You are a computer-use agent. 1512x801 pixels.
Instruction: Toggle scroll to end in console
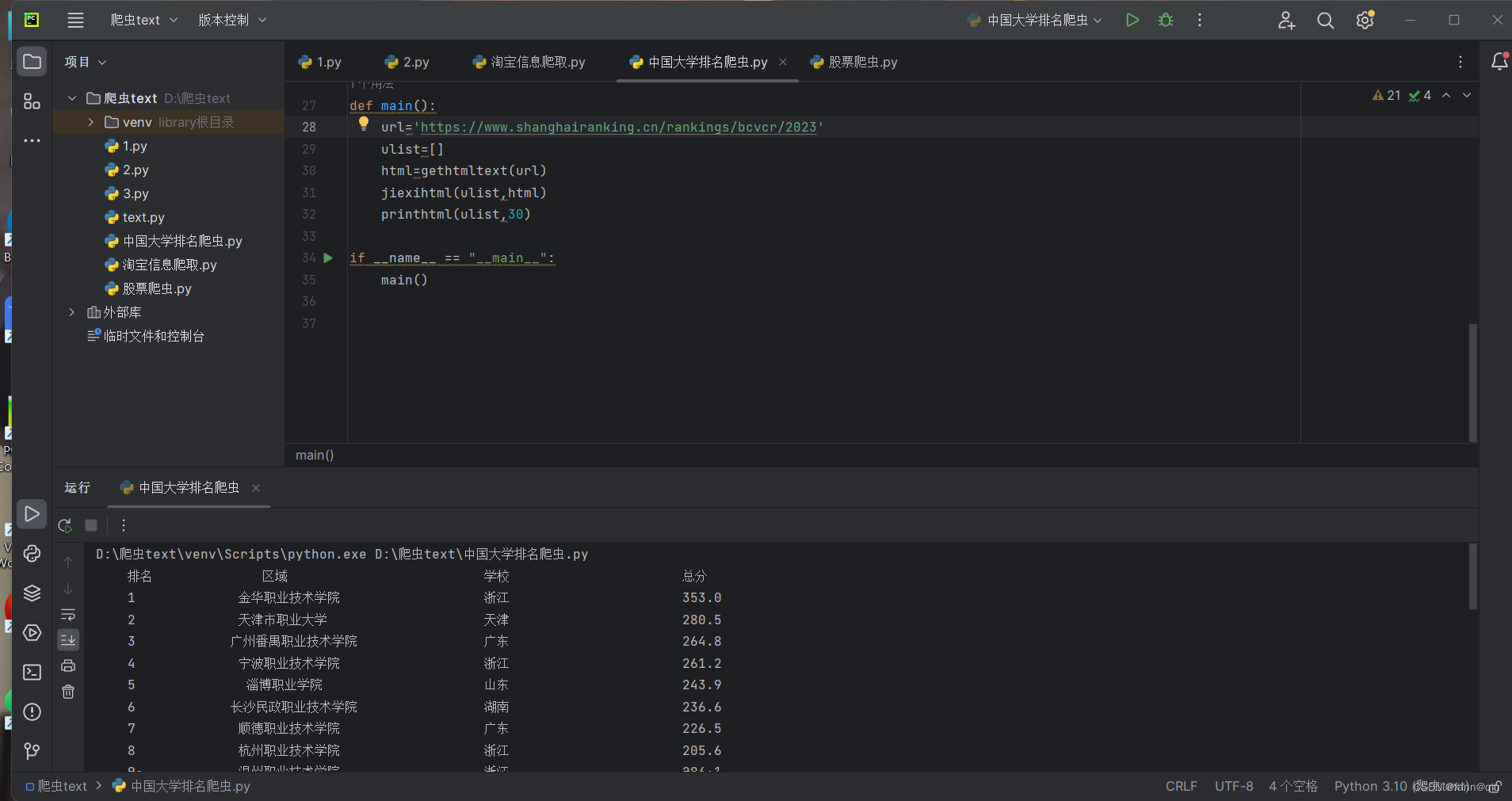[68, 639]
